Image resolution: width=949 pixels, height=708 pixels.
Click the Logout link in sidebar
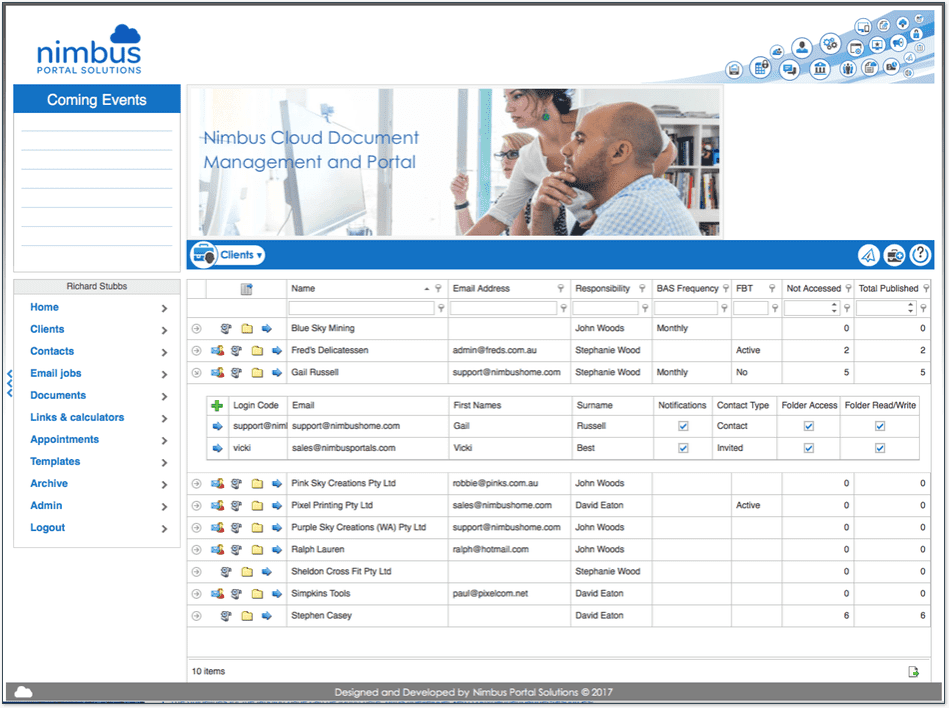(47, 528)
